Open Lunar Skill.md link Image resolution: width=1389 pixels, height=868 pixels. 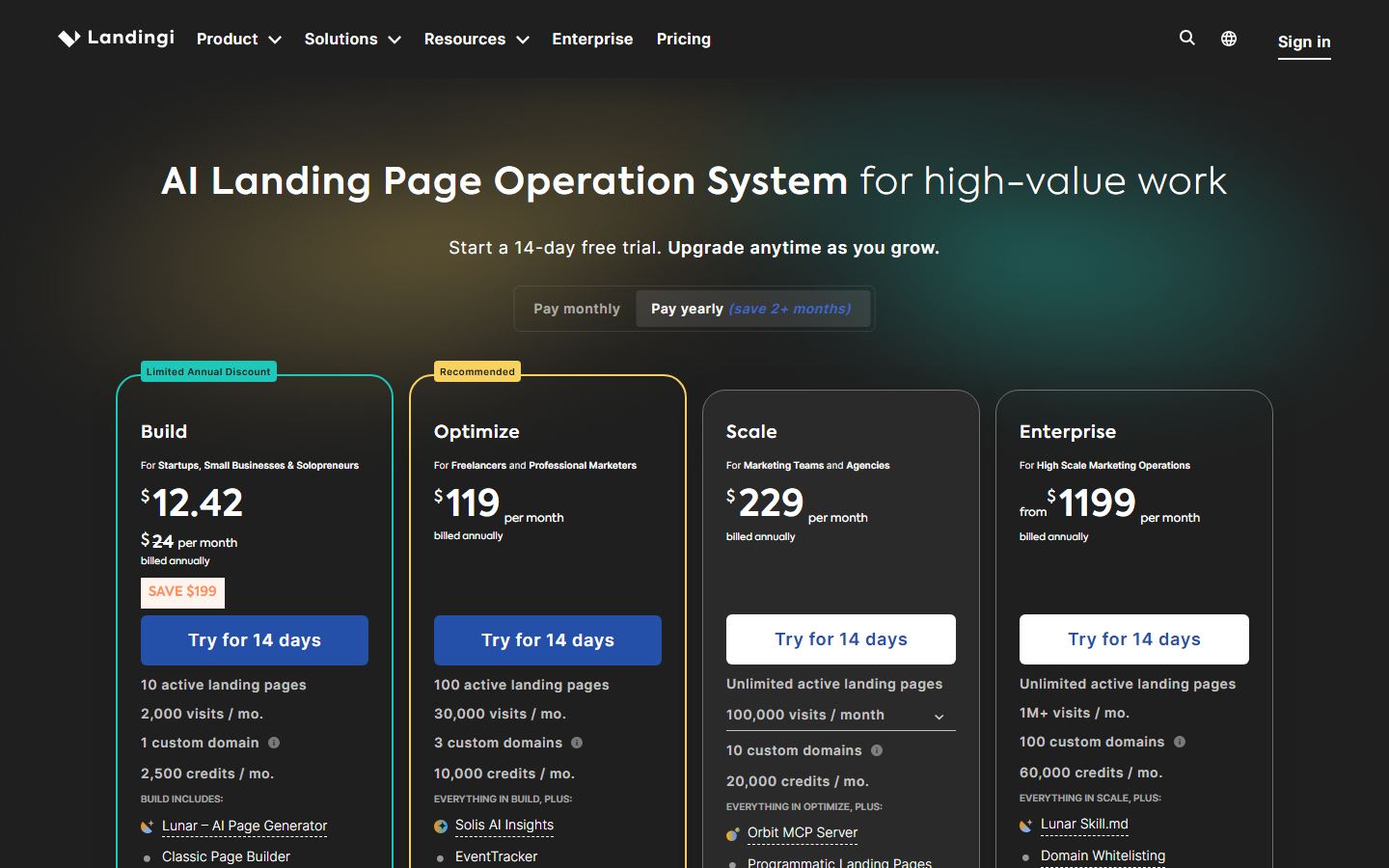(1084, 824)
